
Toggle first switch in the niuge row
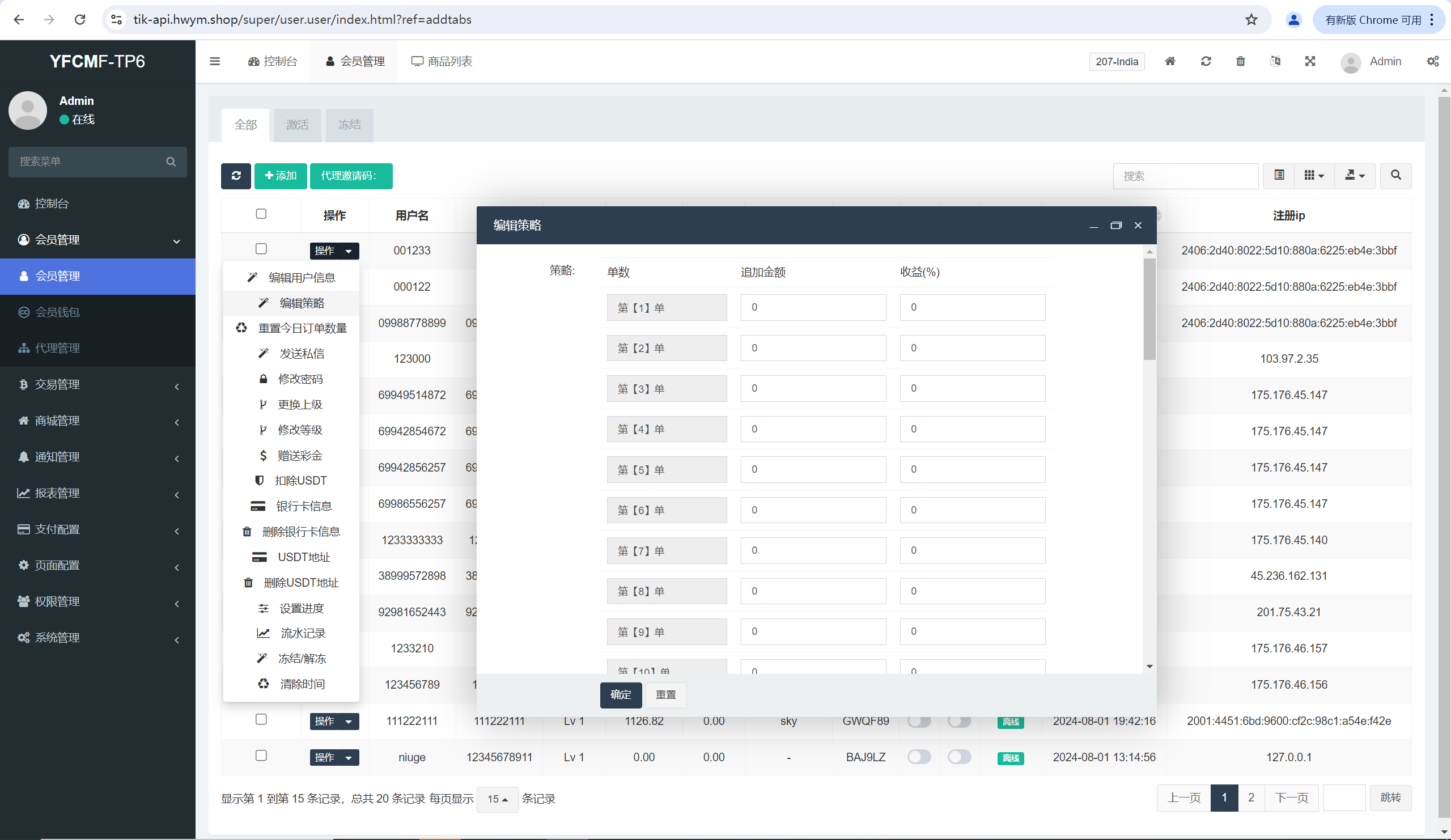click(x=919, y=757)
